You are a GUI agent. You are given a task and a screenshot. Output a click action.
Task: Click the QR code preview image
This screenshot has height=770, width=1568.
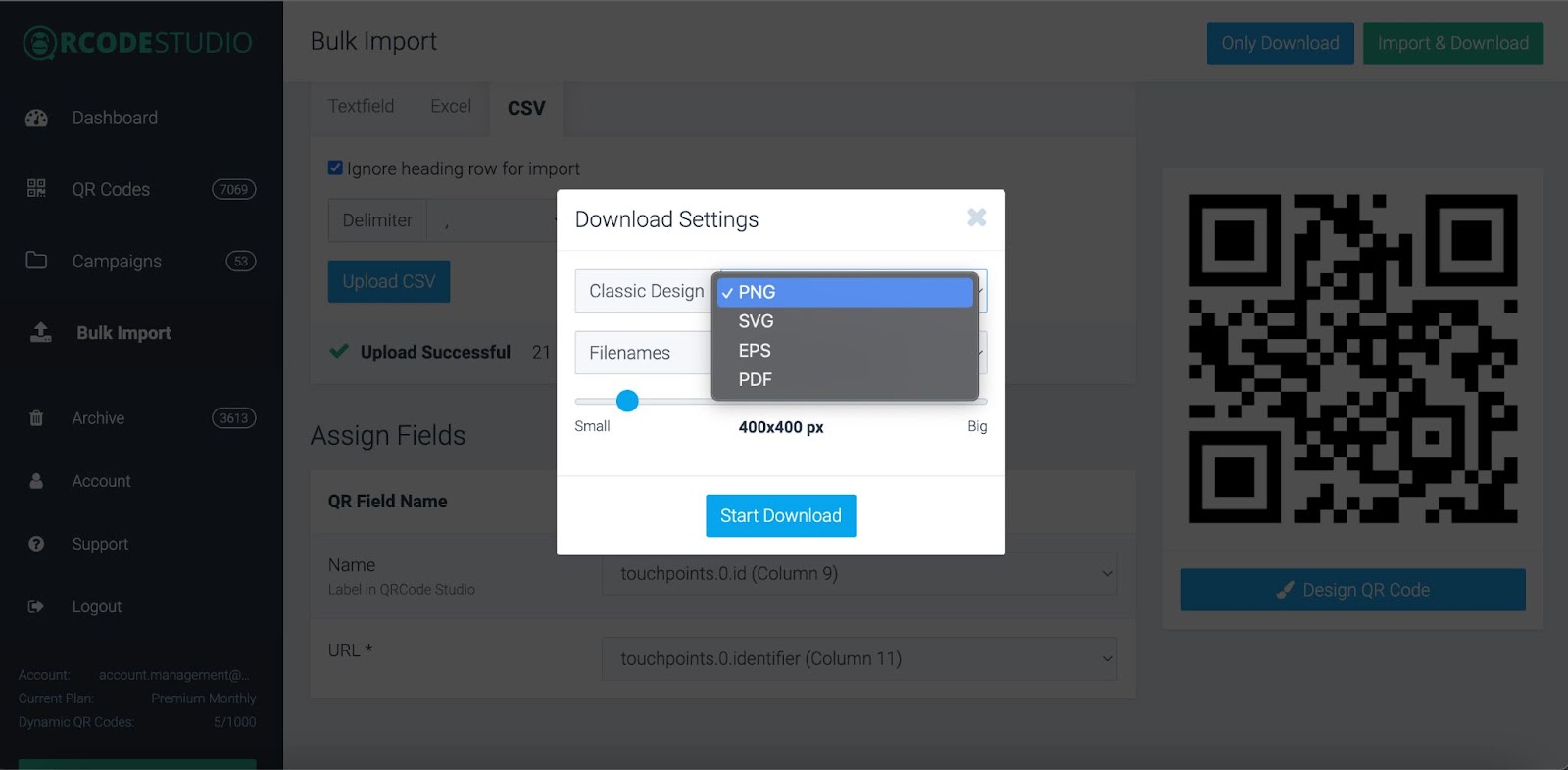pyautogui.click(x=1352, y=359)
